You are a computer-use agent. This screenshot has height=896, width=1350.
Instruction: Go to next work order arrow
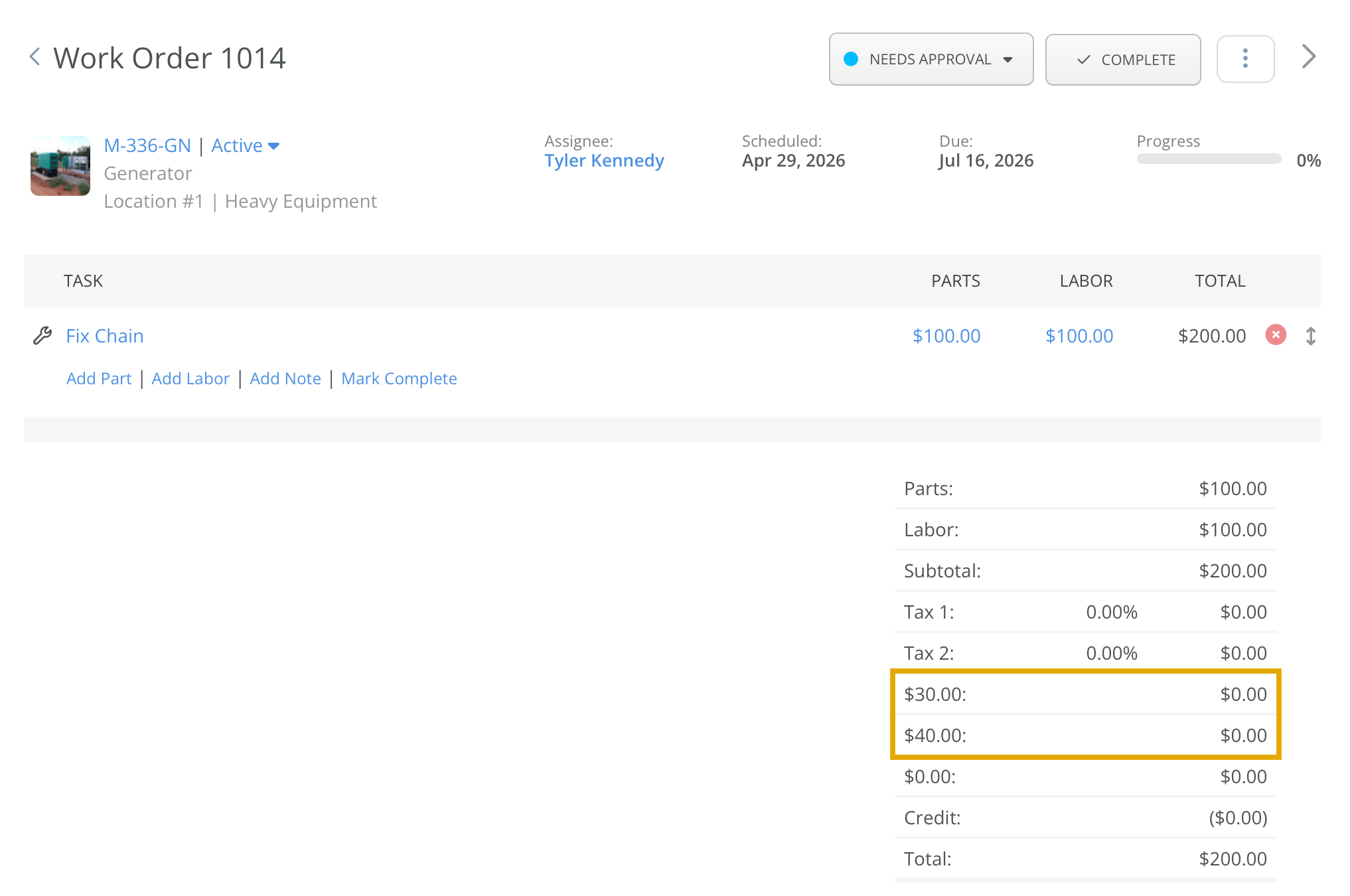point(1308,57)
